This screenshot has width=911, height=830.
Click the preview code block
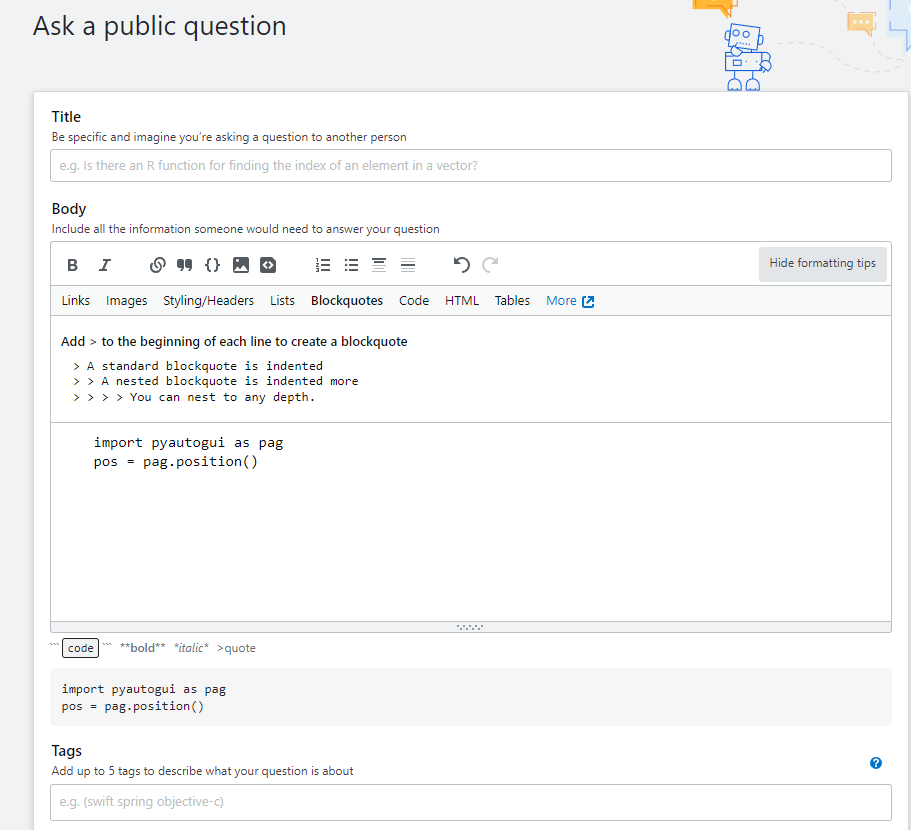[471, 697]
